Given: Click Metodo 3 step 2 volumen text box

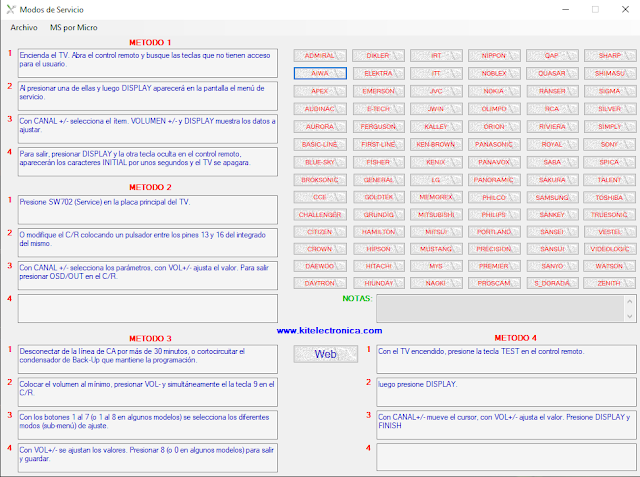Looking at the screenshot, I should pyautogui.click(x=148, y=392).
